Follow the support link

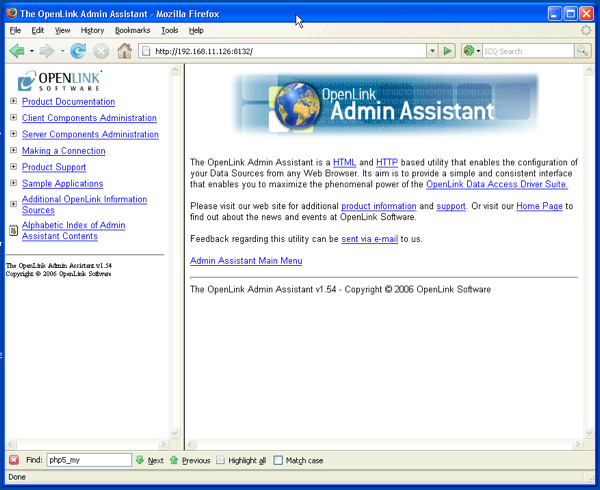click(451, 206)
